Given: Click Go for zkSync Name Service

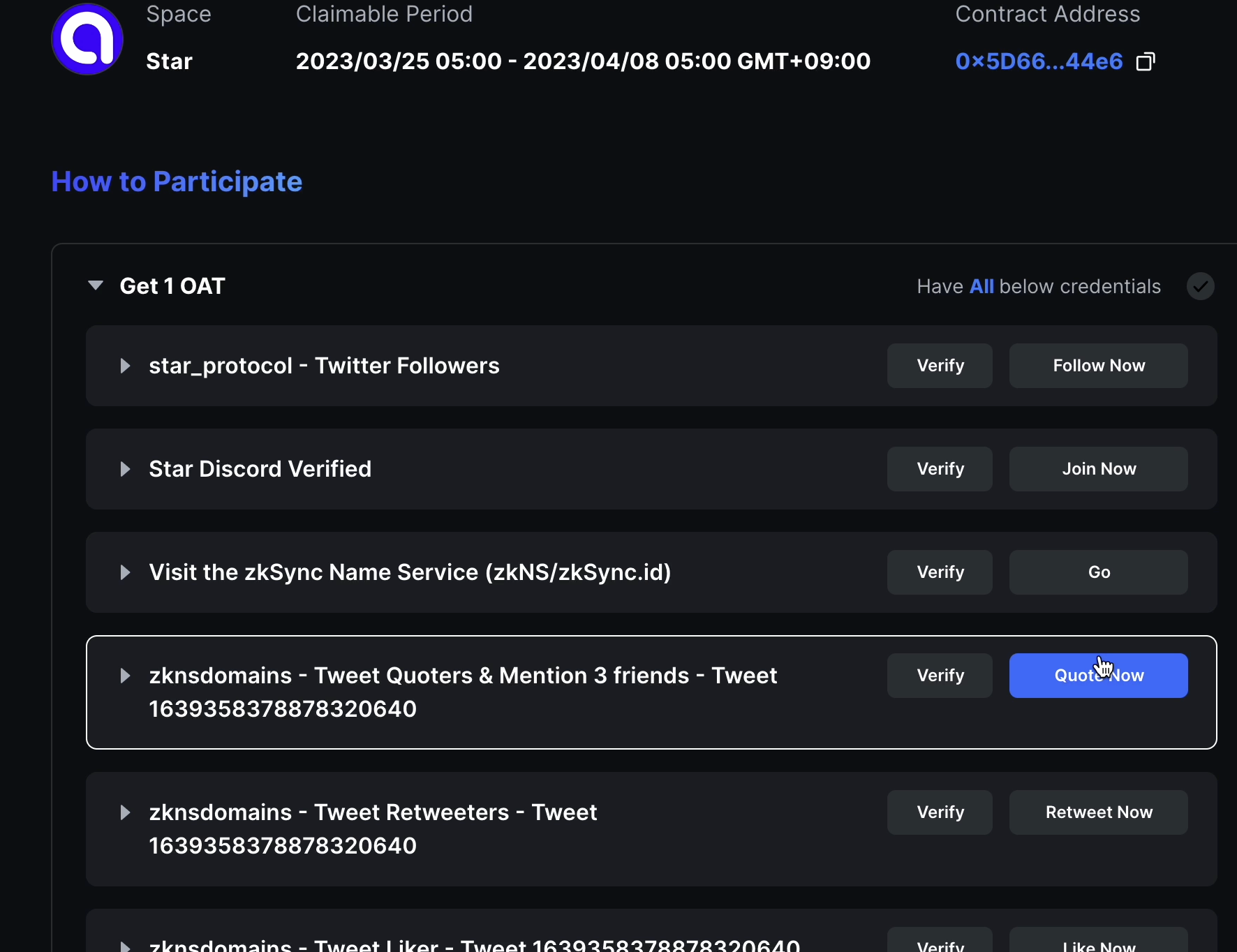Looking at the screenshot, I should pyautogui.click(x=1099, y=572).
